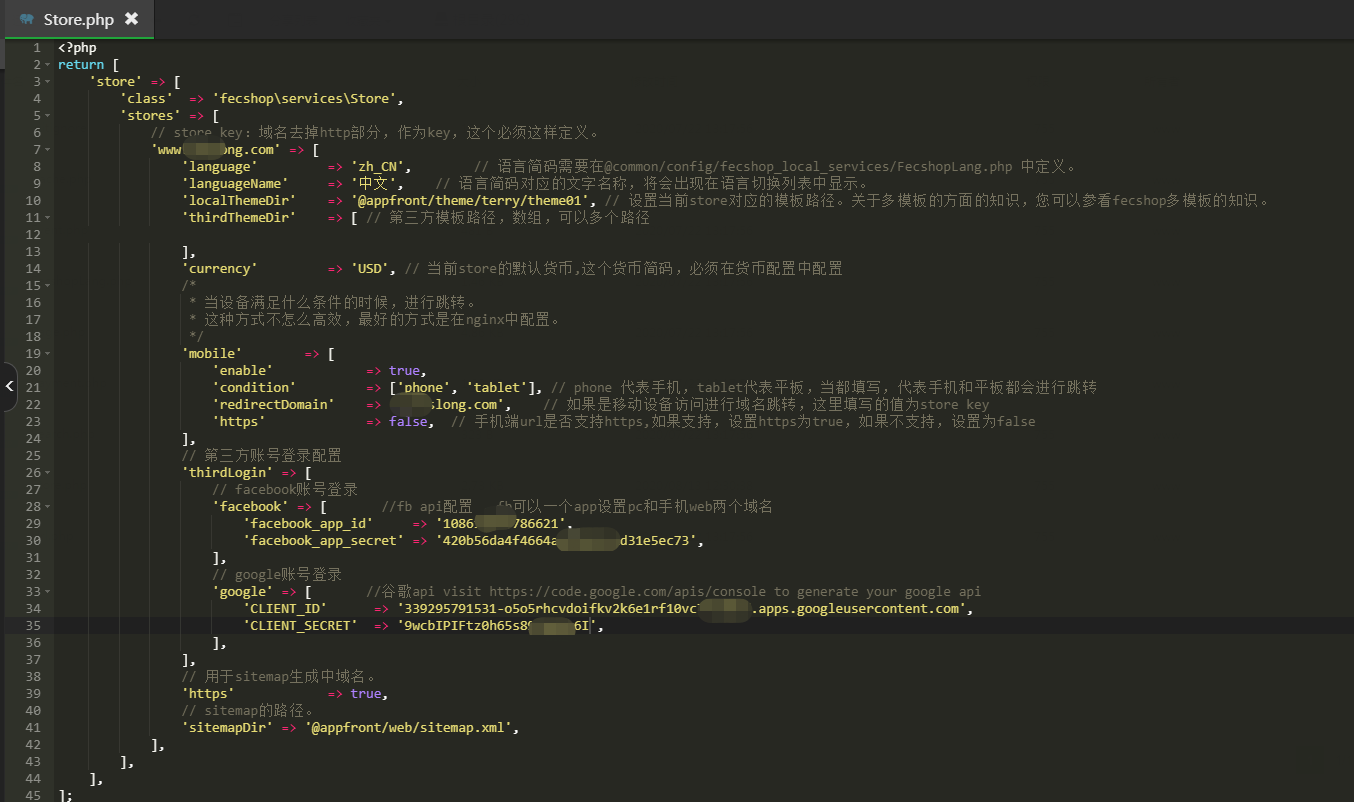Image resolution: width=1354 pixels, height=802 pixels.
Task: Click the 'mobile' key on line 19
Action: pyautogui.click(x=212, y=354)
